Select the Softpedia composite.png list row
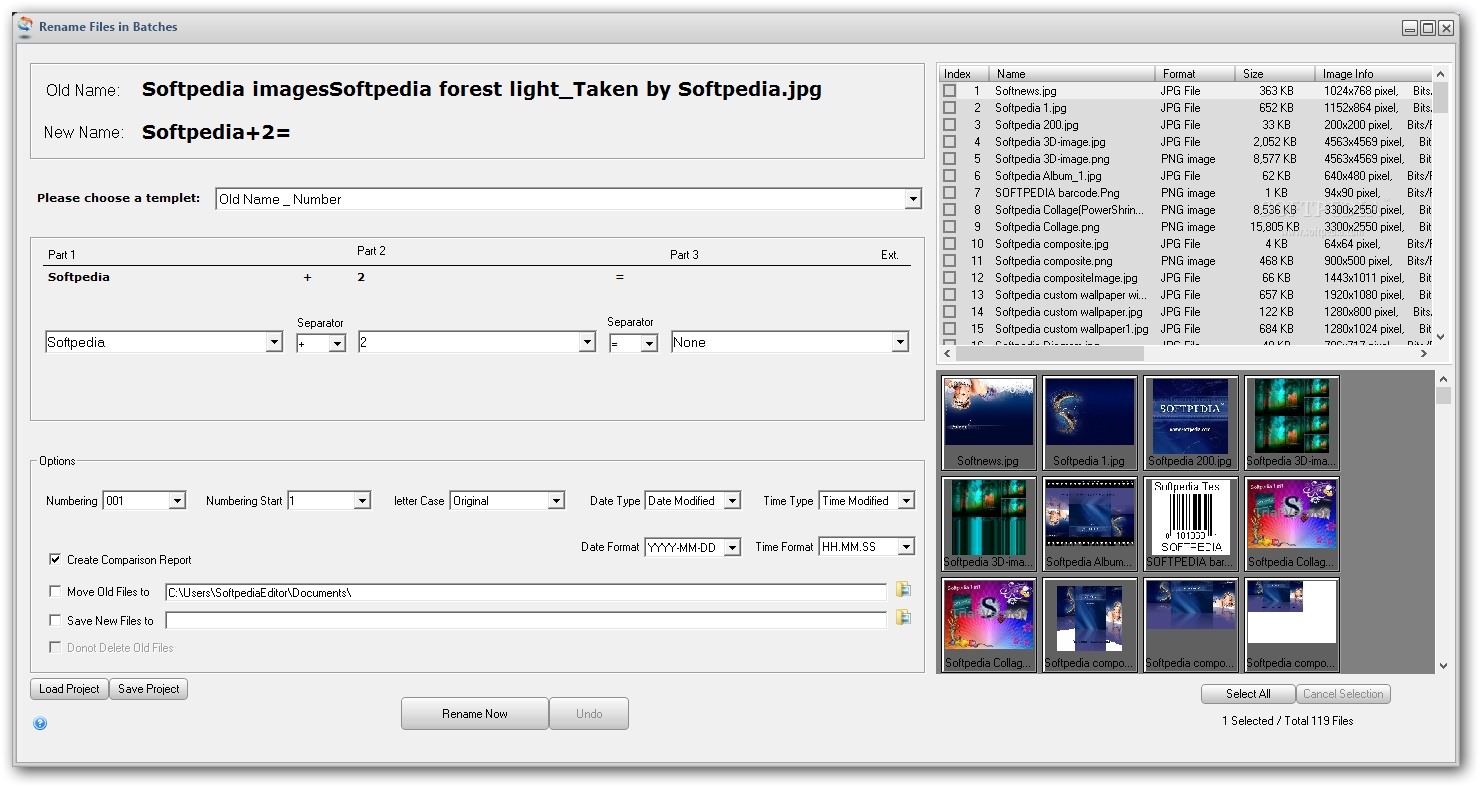Screen dimensions: 1480x787 tap(1186, 261)
